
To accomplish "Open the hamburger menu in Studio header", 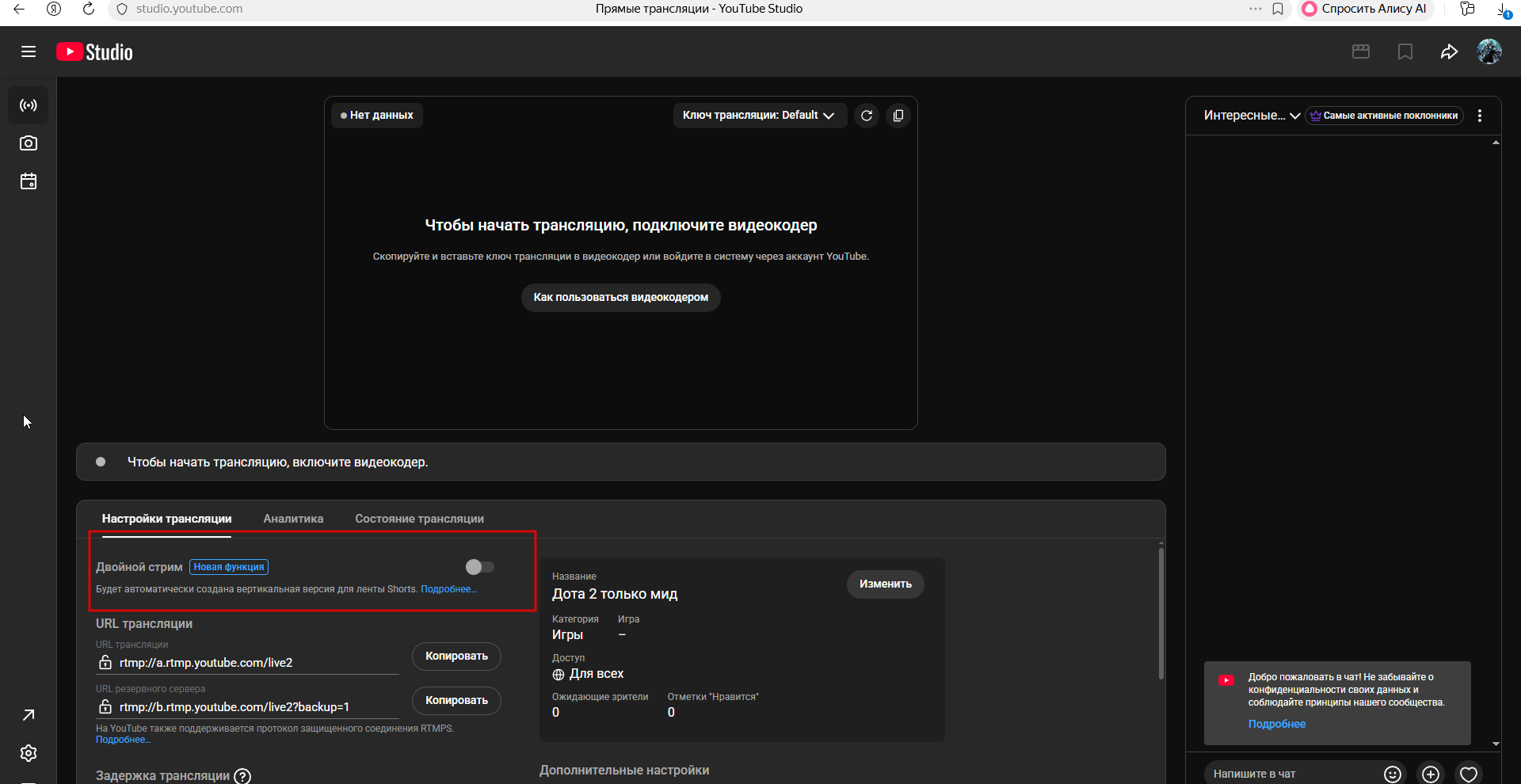I will [29, 51].
